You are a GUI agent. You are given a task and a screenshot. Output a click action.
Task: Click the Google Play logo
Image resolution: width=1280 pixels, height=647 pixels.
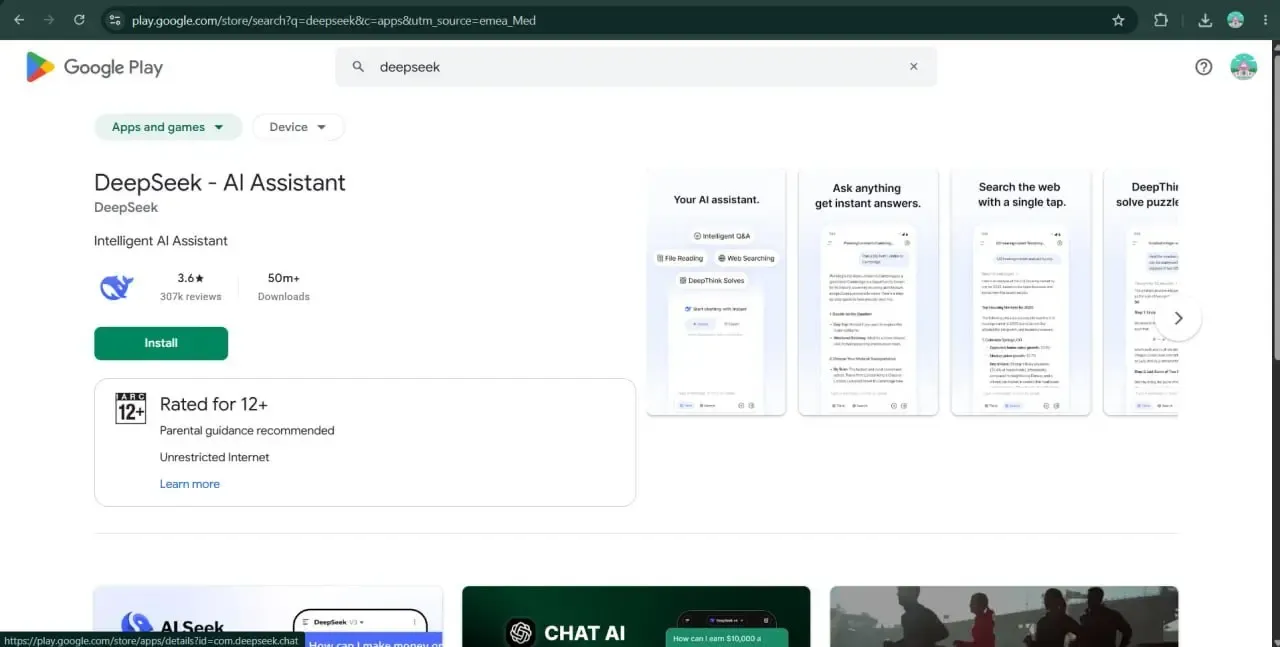(x=94, y=67)
